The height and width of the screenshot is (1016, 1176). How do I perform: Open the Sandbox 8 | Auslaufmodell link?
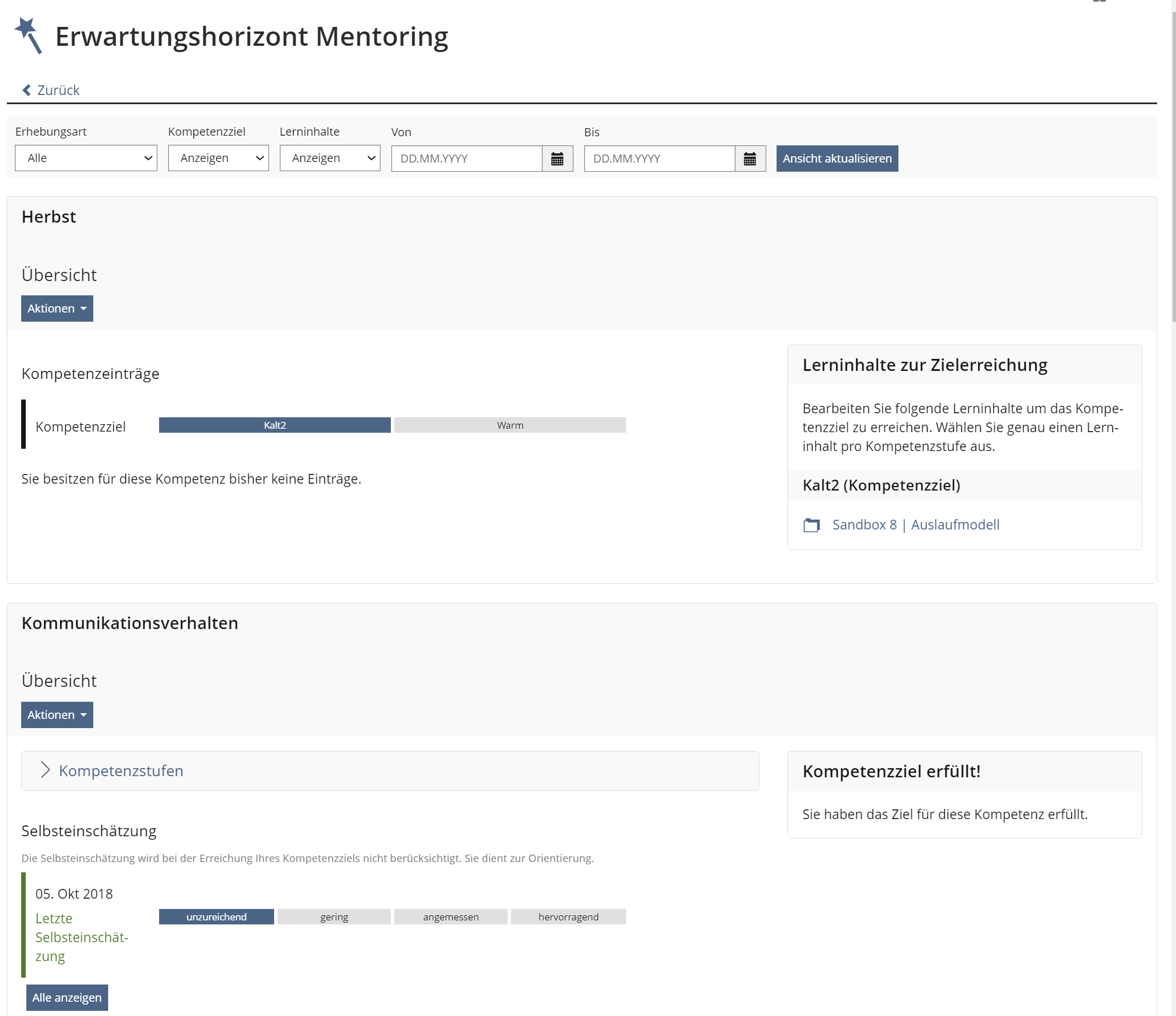click(x=916, y=525)
